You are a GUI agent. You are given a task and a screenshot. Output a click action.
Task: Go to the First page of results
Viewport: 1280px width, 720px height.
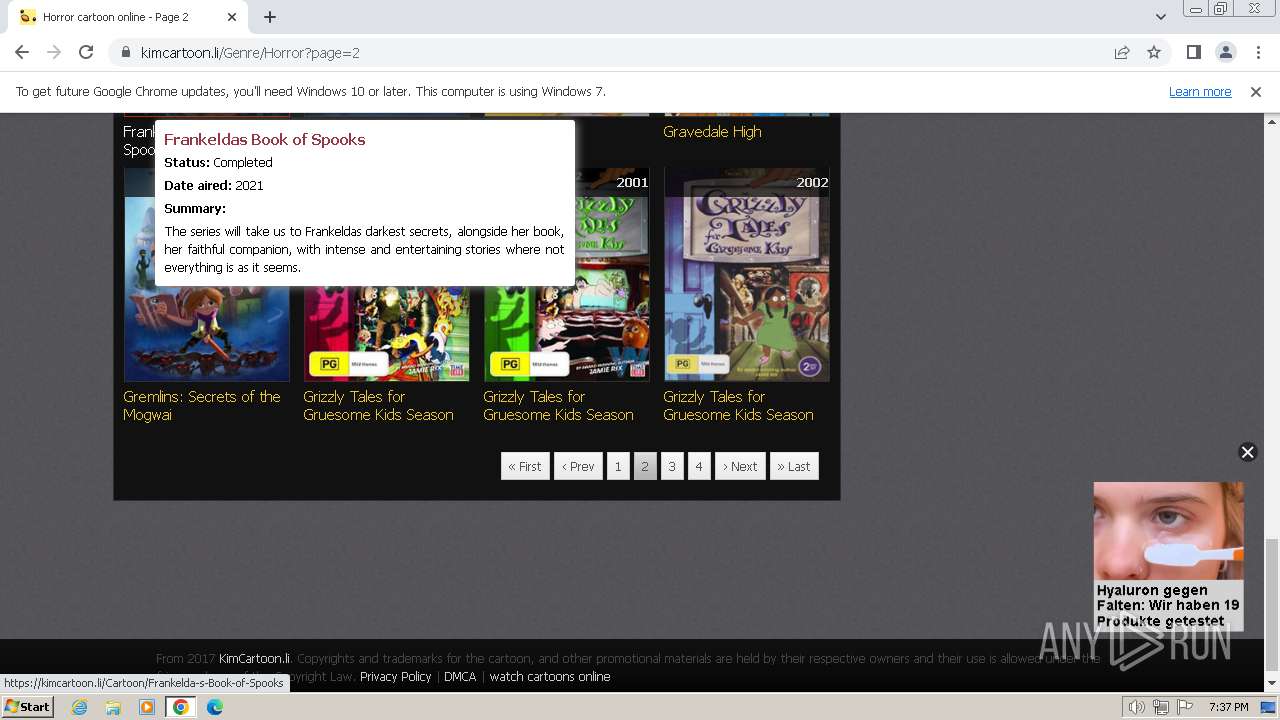(525, 466)
